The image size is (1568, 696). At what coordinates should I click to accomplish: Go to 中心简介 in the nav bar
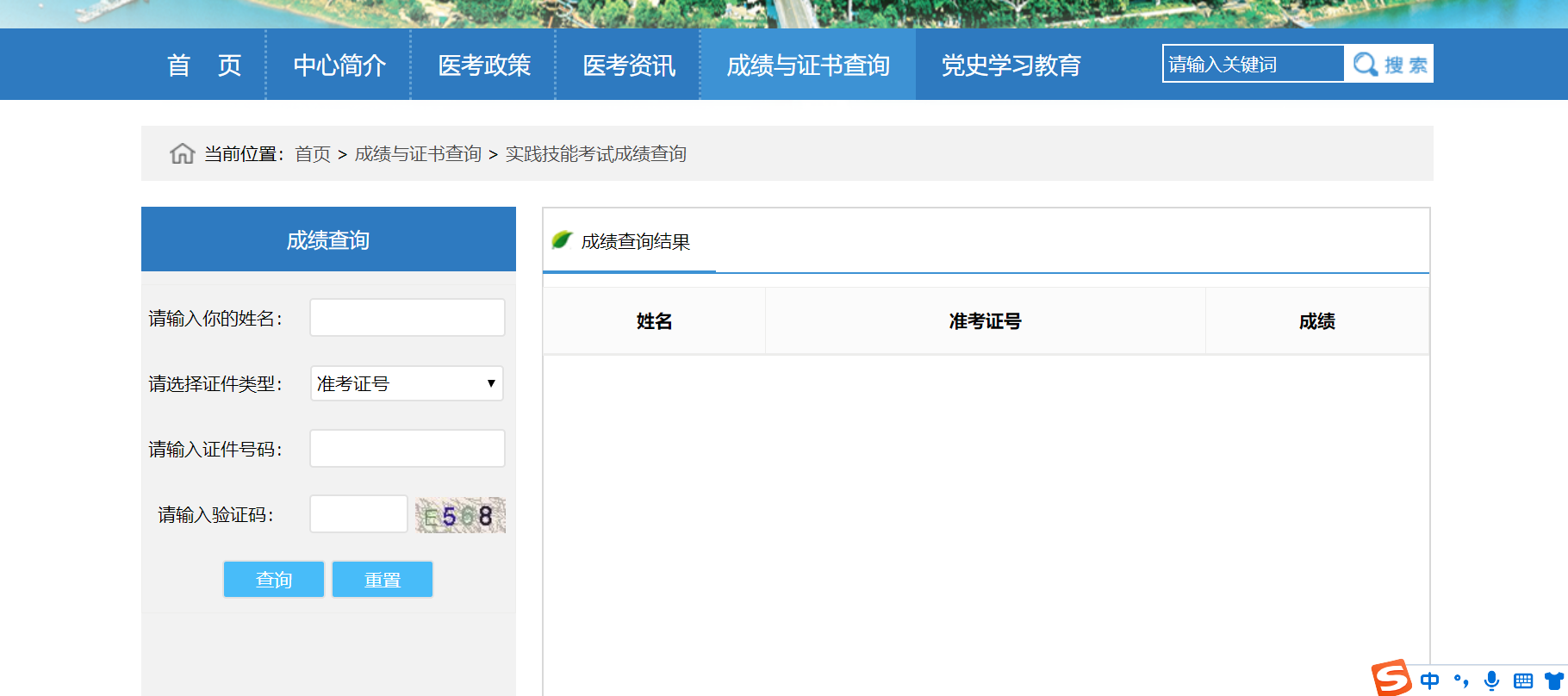pos(339,65)
